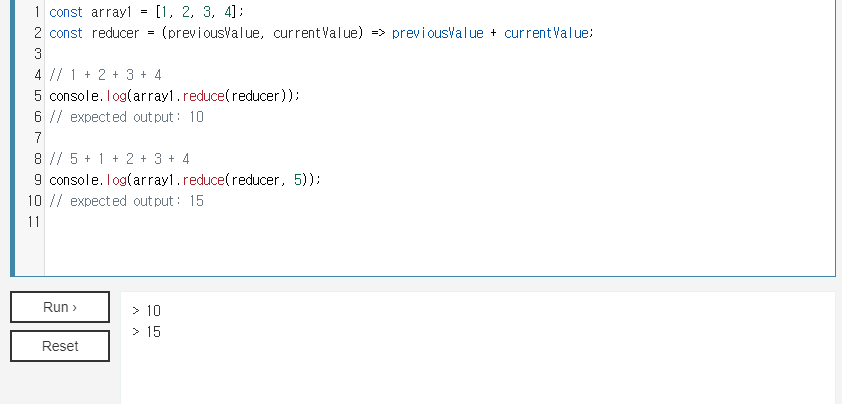This screenshot has width=842, height=404.
Task: Click the comment '// 5 + 1 + 2 + 3 + 4'
Action: [119, 159]
